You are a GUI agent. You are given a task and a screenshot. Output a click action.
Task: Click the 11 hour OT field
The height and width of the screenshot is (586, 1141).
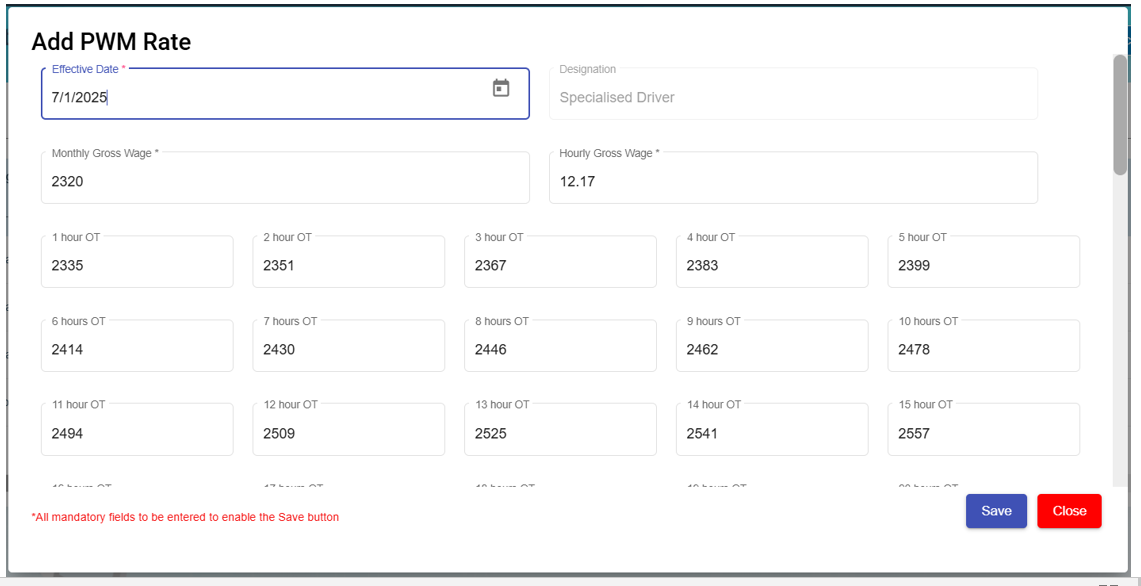click(137, 433)
